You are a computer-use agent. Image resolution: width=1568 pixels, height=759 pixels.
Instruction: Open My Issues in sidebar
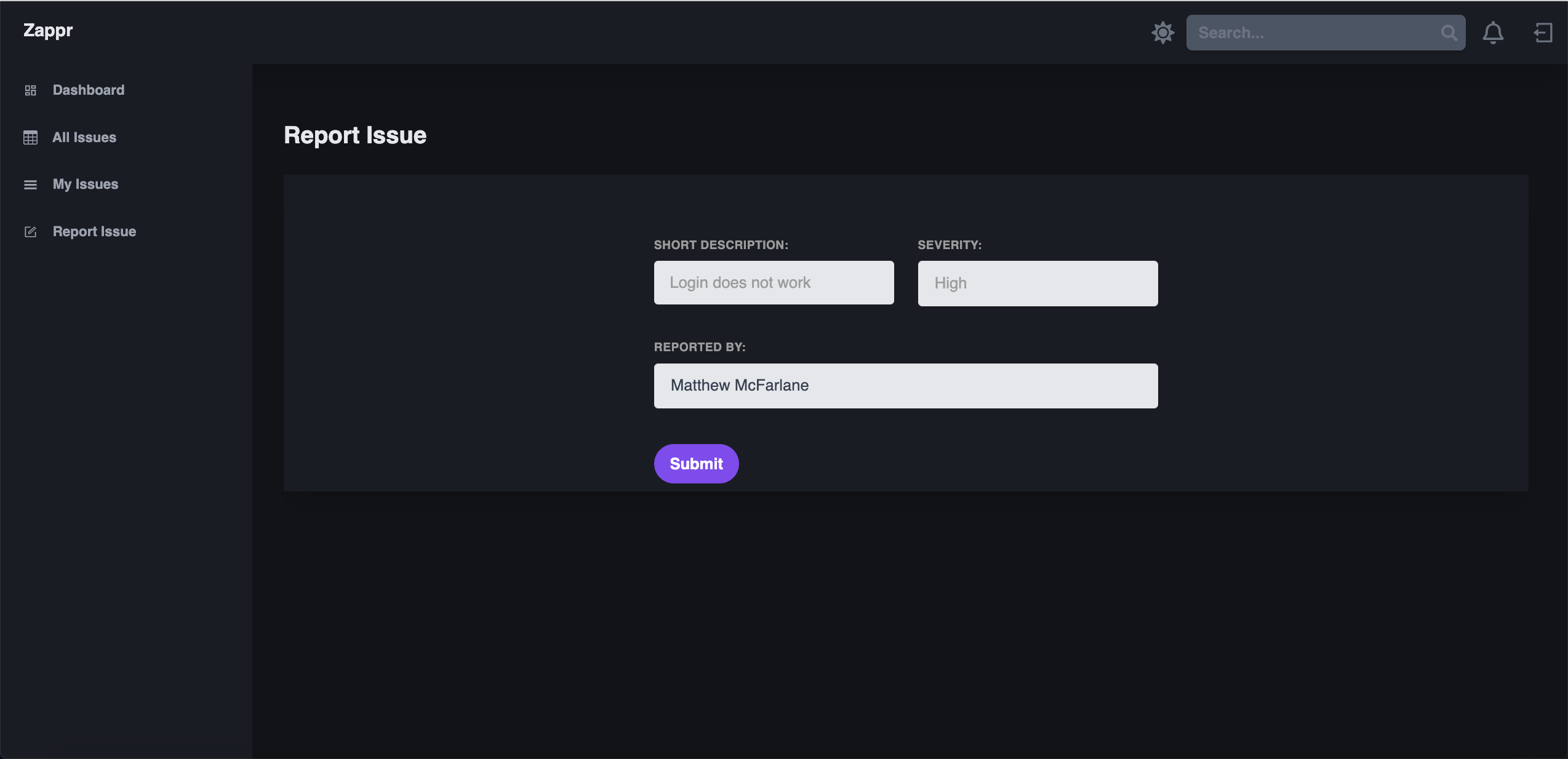(x=86, y=185)
